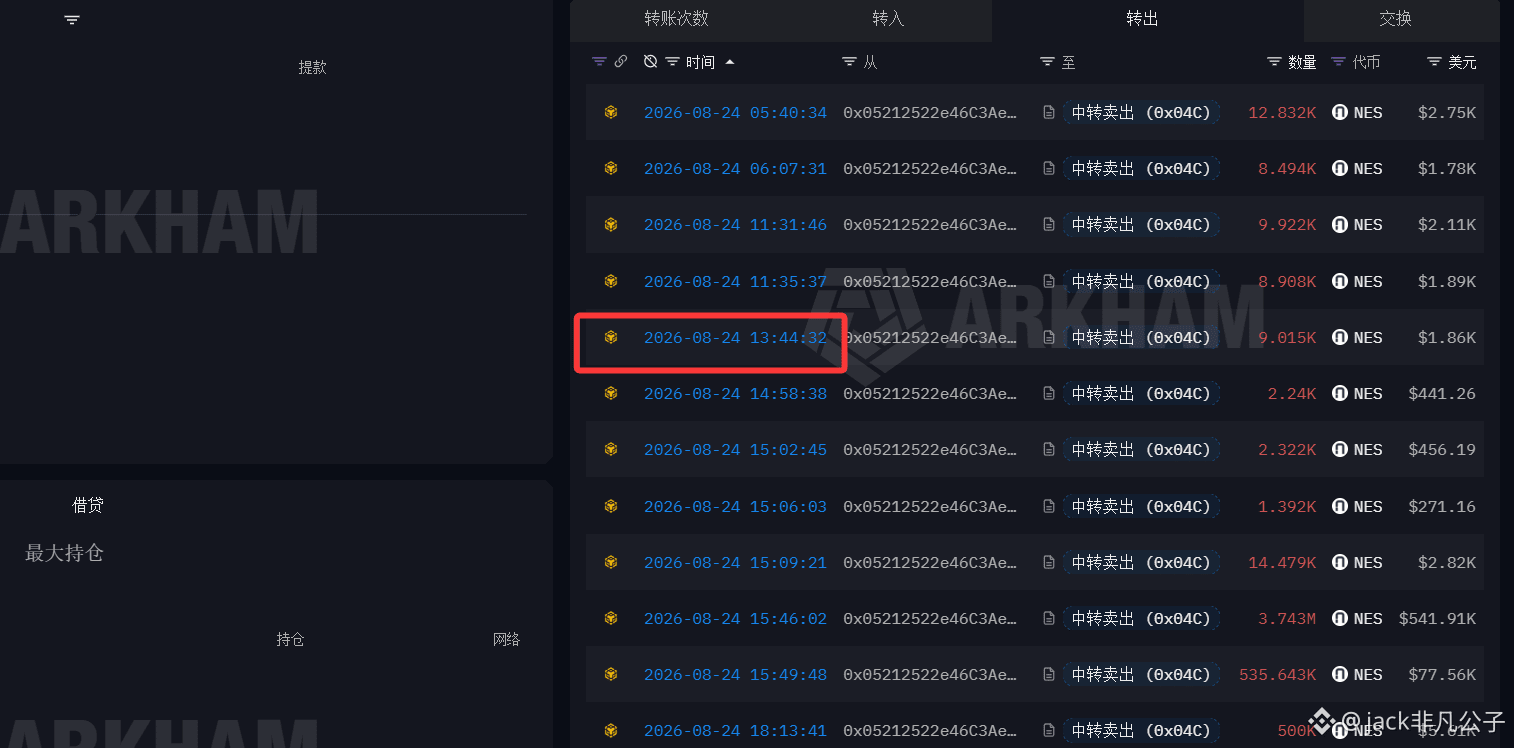Viewport: 1514px width, 748px height.
Task: Click the NES token icon on the 15:46:02 row
Action: [x=1340, y=619]
